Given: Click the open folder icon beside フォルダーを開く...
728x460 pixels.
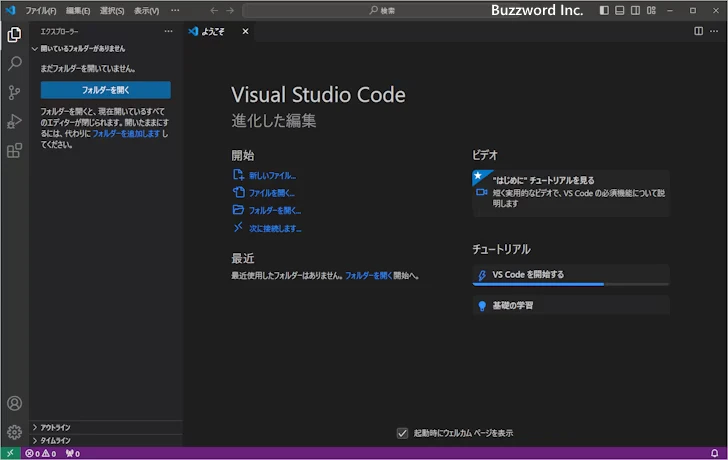Looking at the screenshot, I should (x=238, y=210).
